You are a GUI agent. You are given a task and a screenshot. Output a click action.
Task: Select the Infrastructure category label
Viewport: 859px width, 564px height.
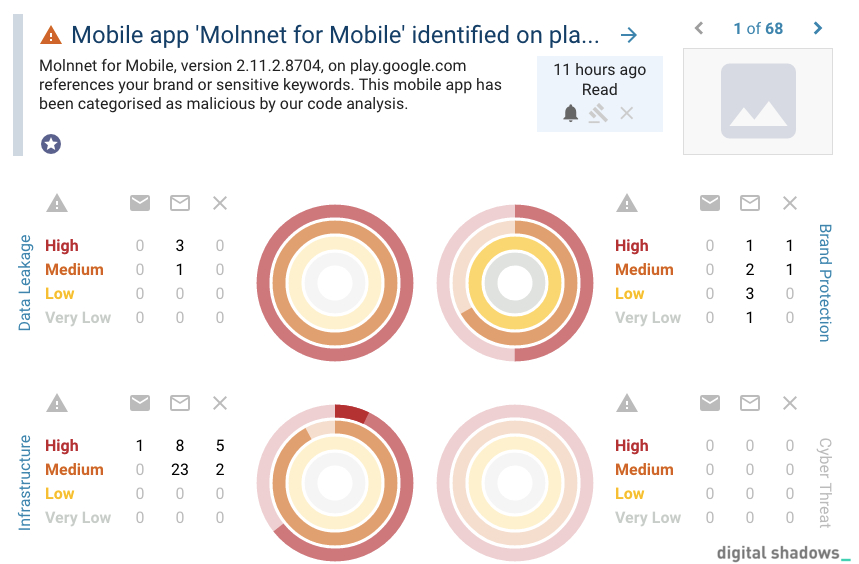(25, 482)
